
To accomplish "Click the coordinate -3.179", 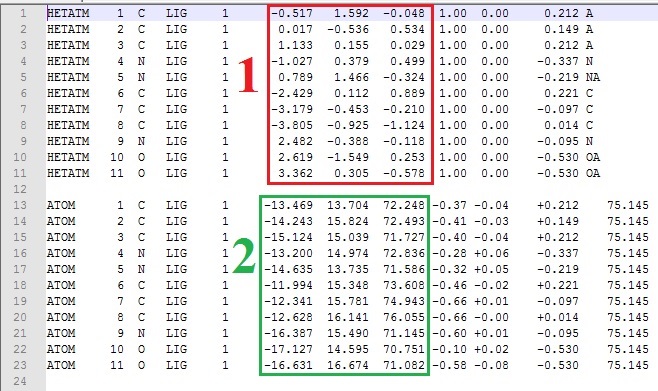I will (x=292, y=109).
